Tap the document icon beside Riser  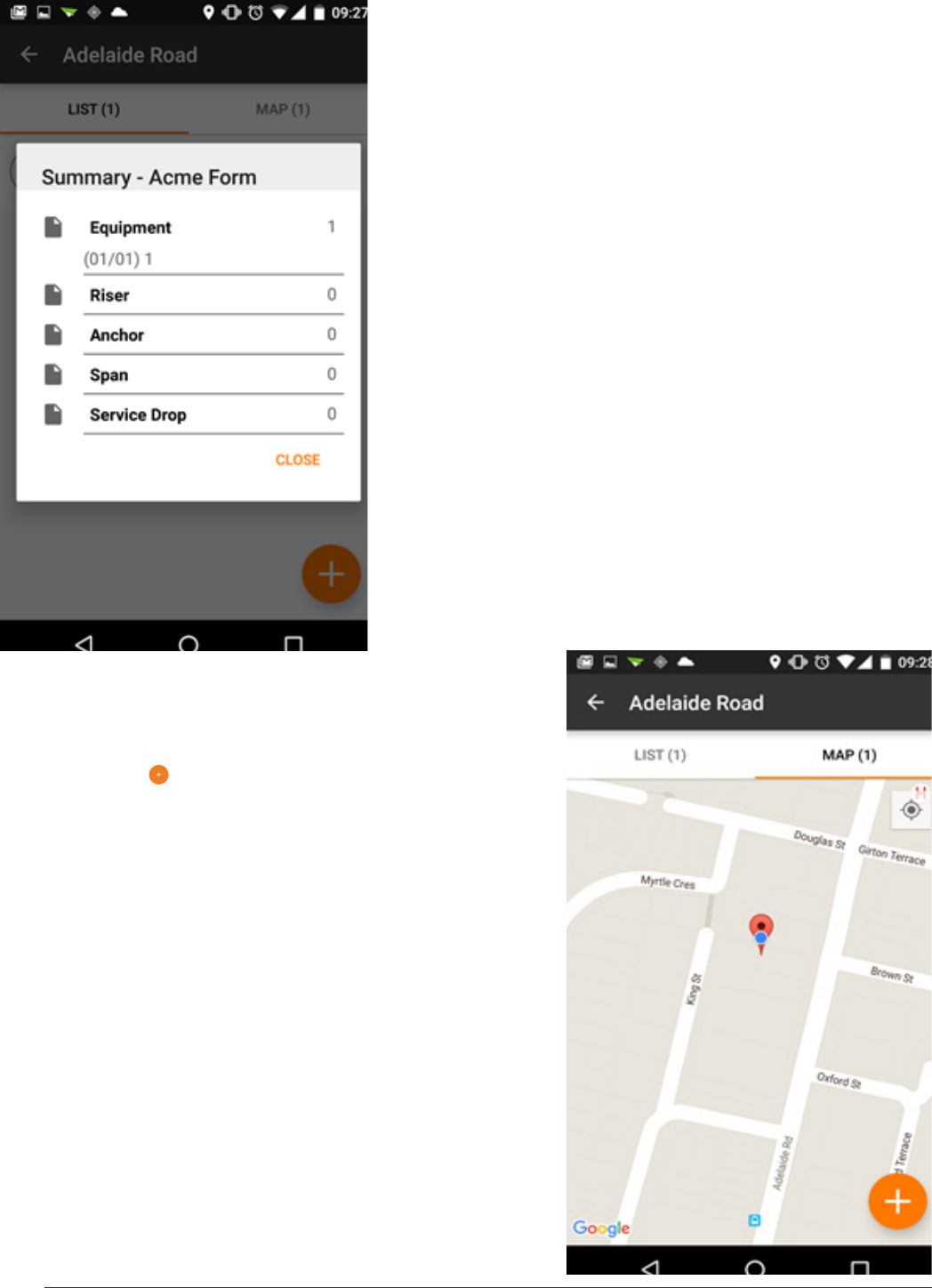pyautogui.click(x=53, y=294)
